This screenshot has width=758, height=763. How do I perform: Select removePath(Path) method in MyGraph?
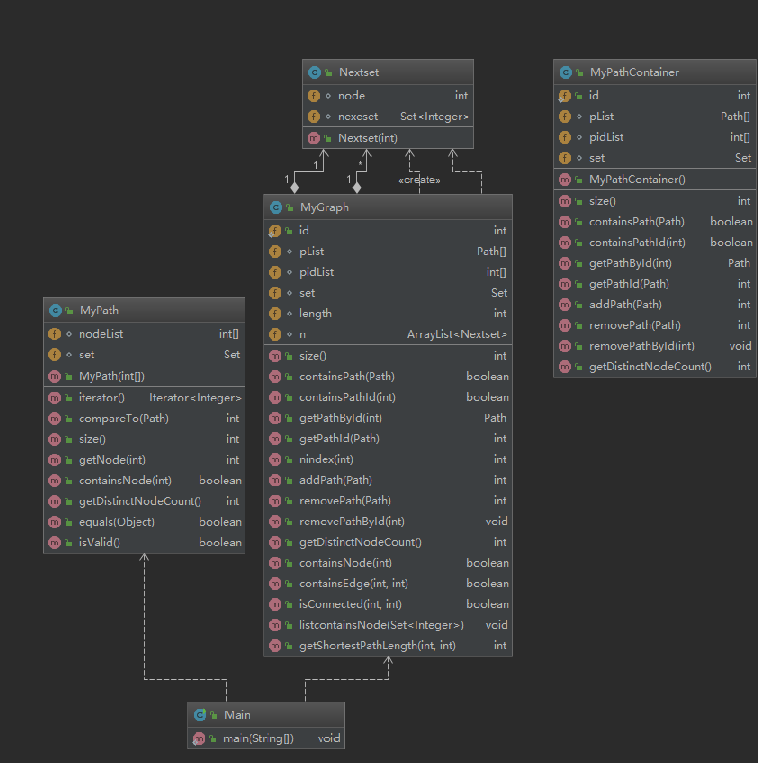point(345,500)
